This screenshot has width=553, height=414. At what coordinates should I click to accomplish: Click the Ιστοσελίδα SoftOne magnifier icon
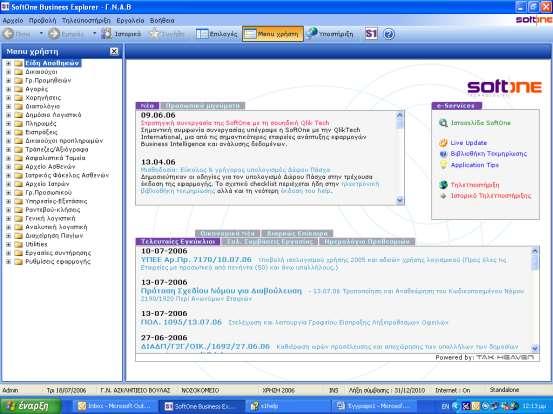(443, 123)
